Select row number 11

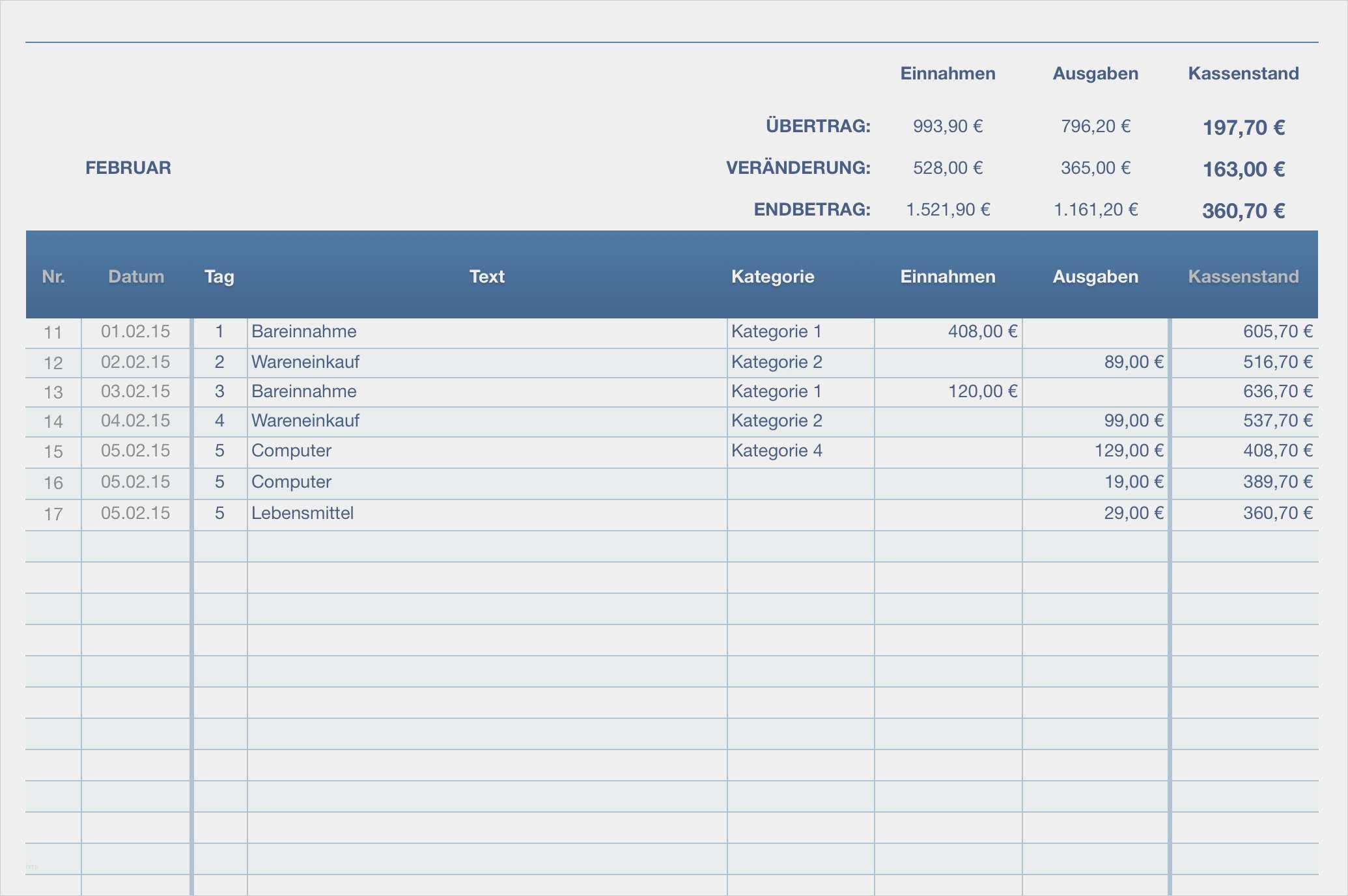(53, 333)
